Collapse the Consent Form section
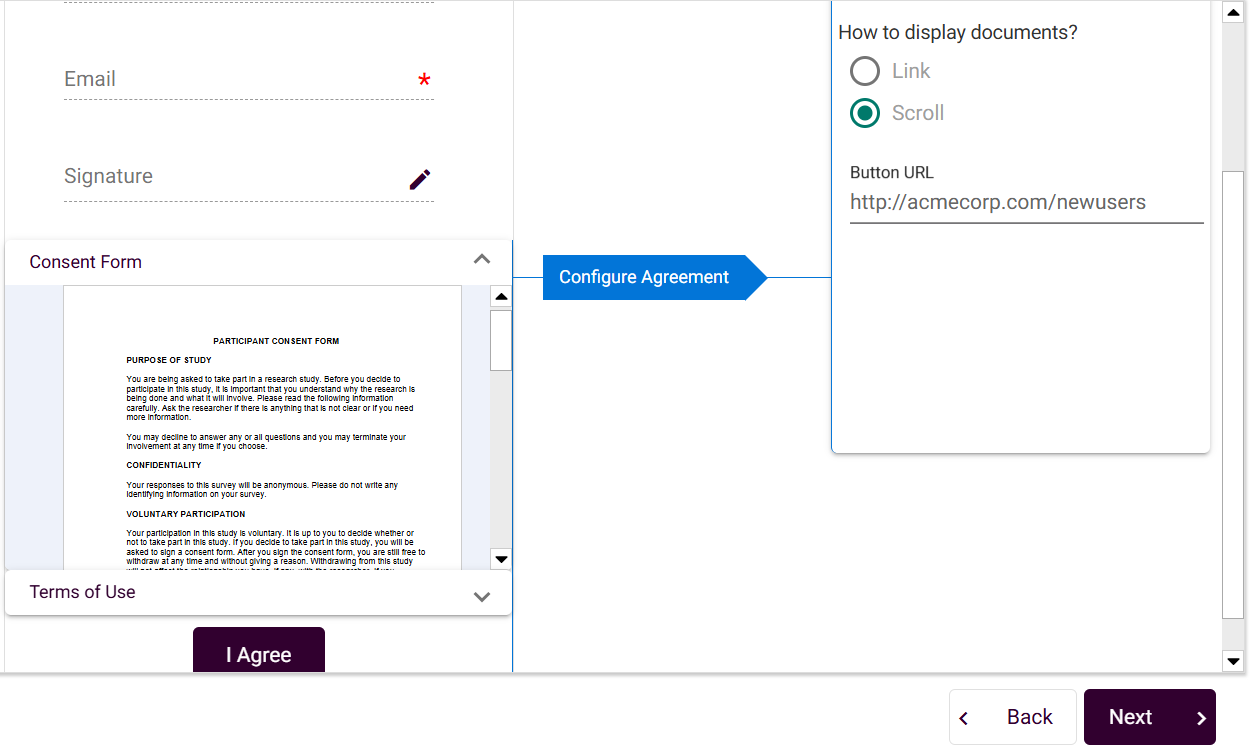This screenshot has width=1253, height=750. tap(482, 260)
